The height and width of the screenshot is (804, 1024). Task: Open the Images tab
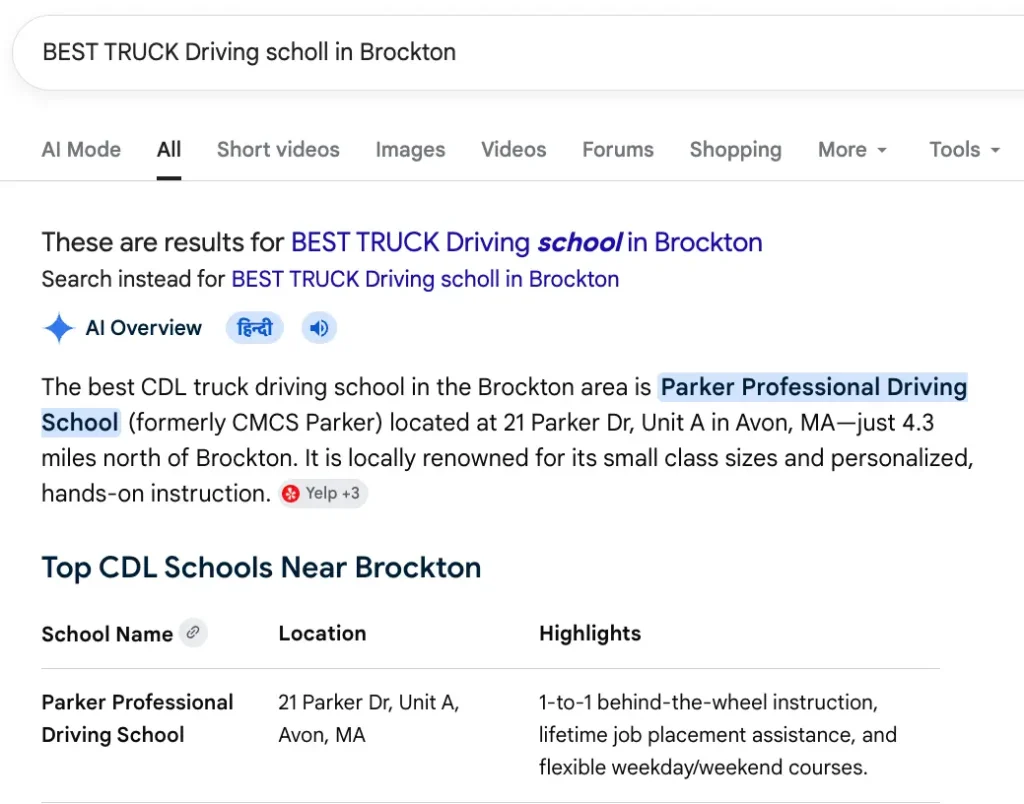(410, 150)
